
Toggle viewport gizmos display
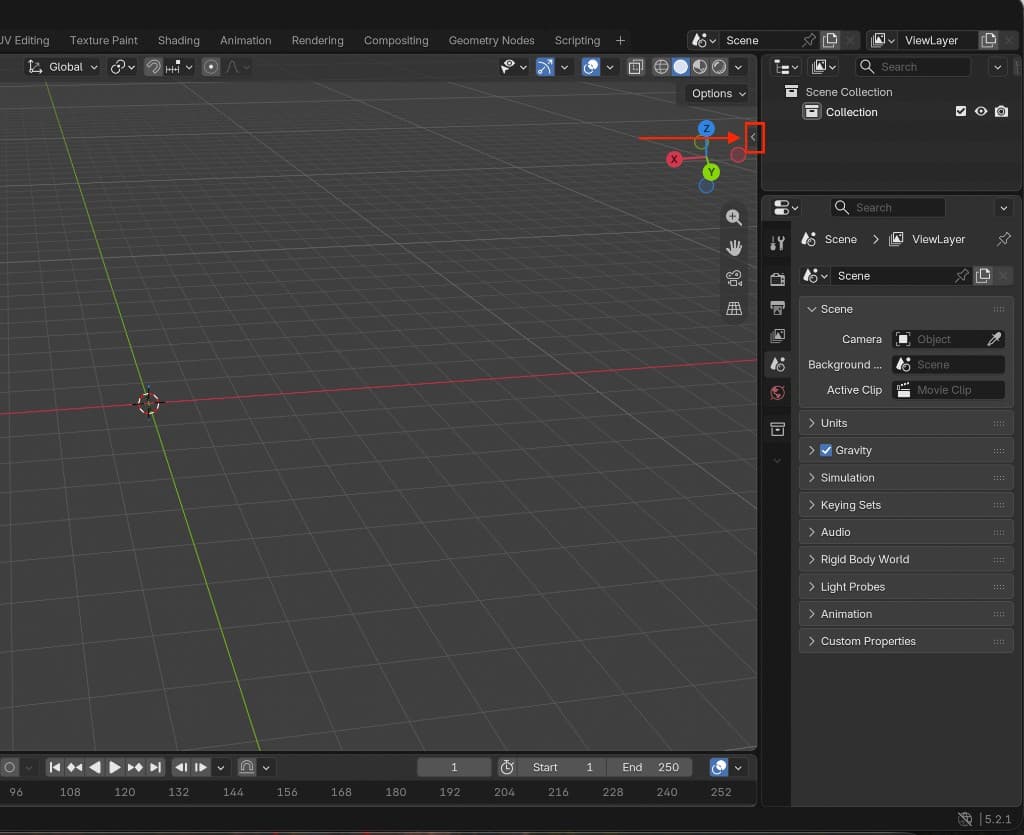click(545, 67)
